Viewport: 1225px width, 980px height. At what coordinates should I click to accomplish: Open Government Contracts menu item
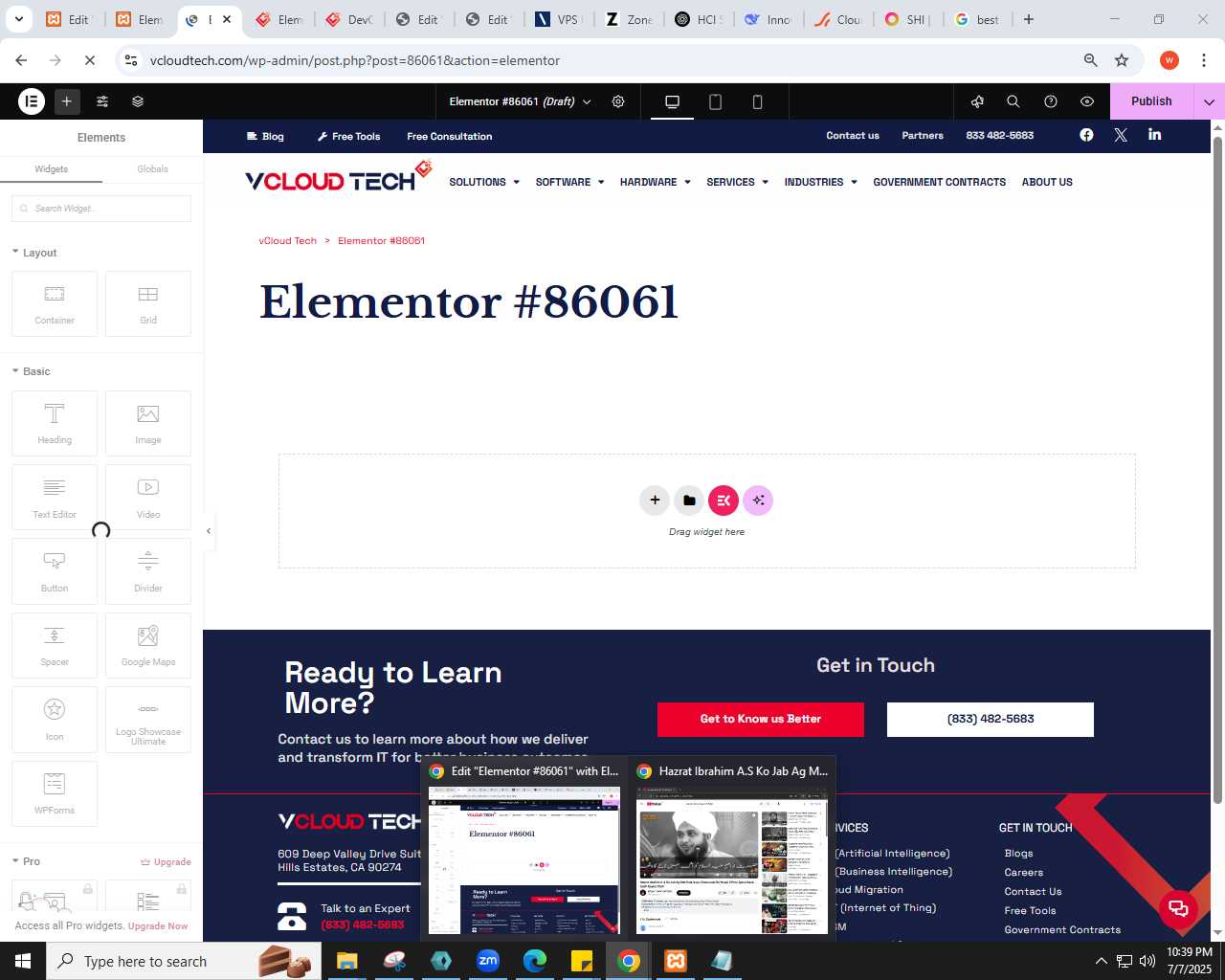click(x=940, y=182)
